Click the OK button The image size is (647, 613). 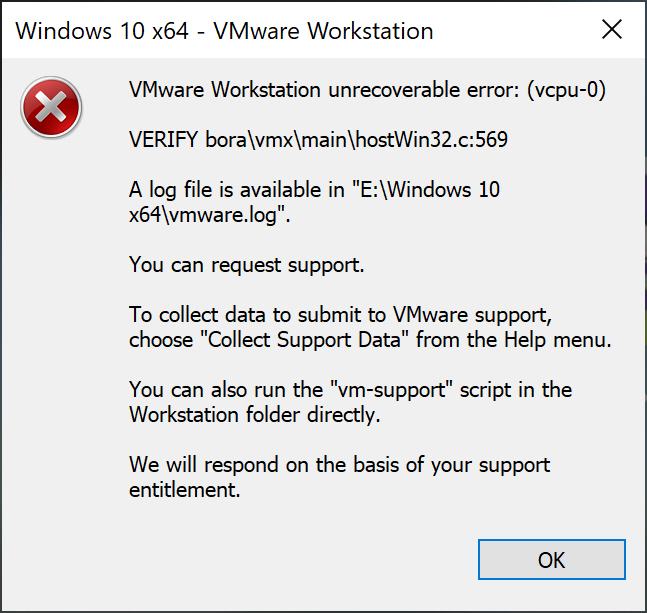click(552, 559)
